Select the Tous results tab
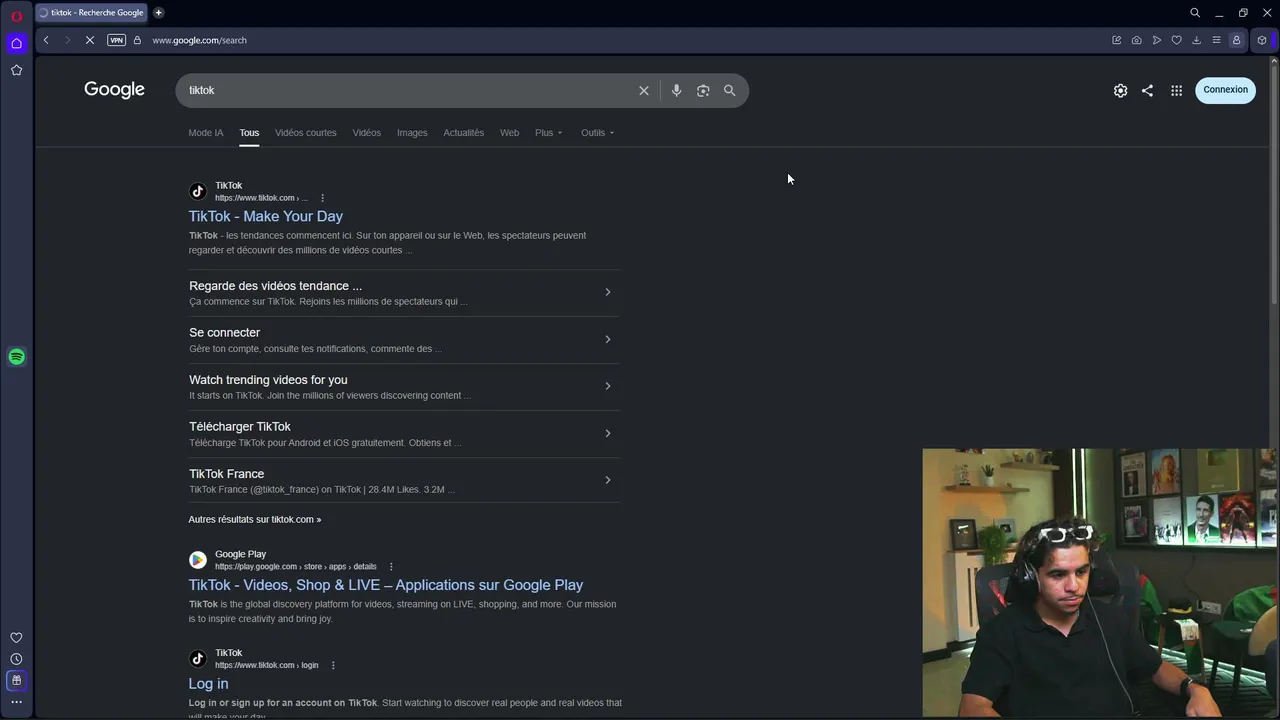 tap(249, 133)
